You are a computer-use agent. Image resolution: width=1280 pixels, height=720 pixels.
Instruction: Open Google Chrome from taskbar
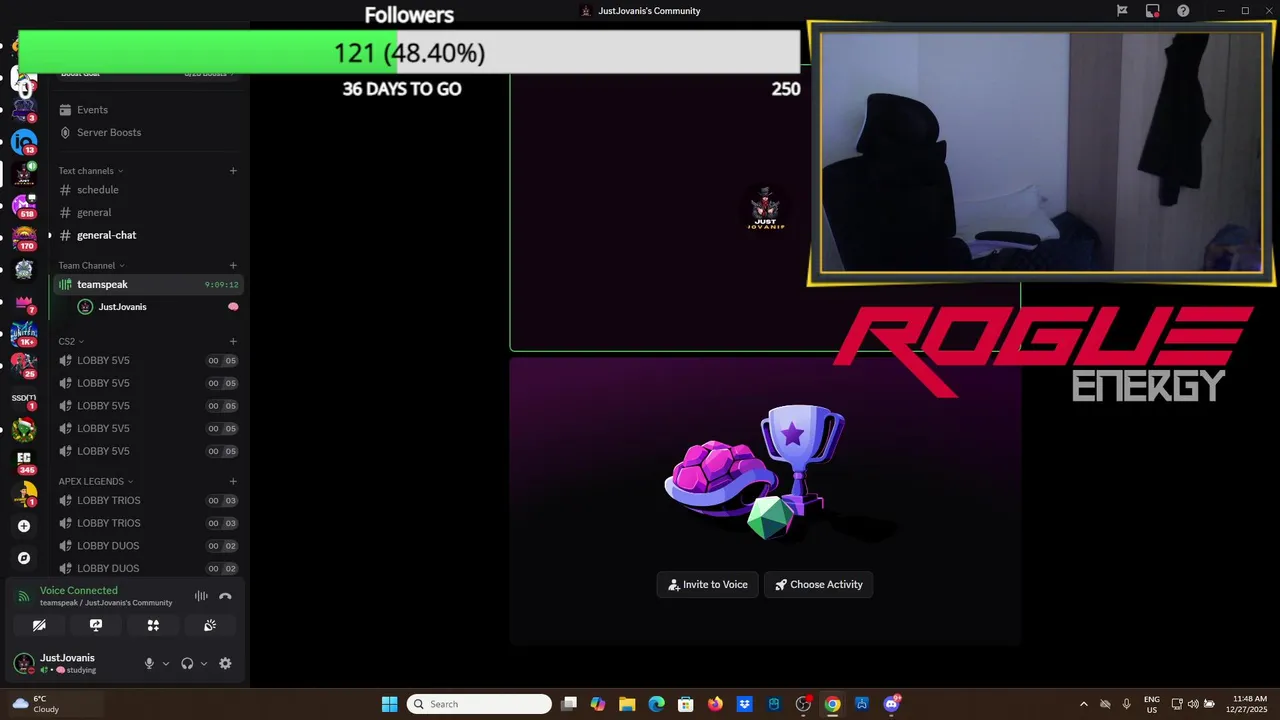click(x=832, y=704)
